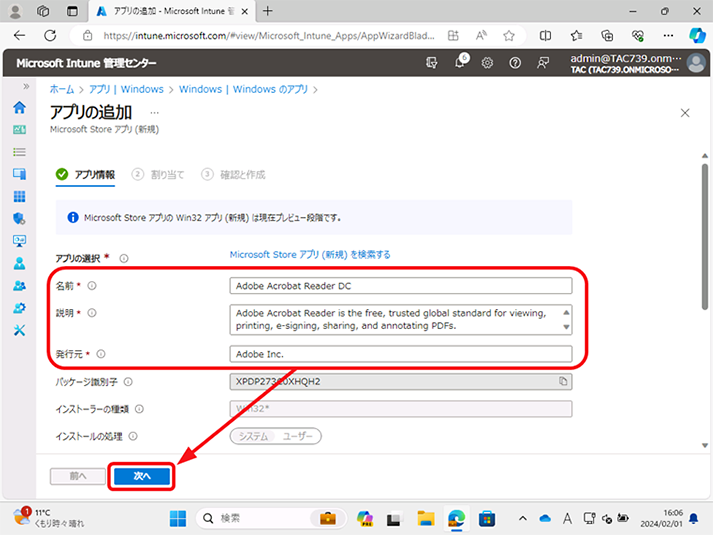This screenshot has width=713, height=535.
Task: Open File Explorer from taskbar
Action: coord(426,518)
